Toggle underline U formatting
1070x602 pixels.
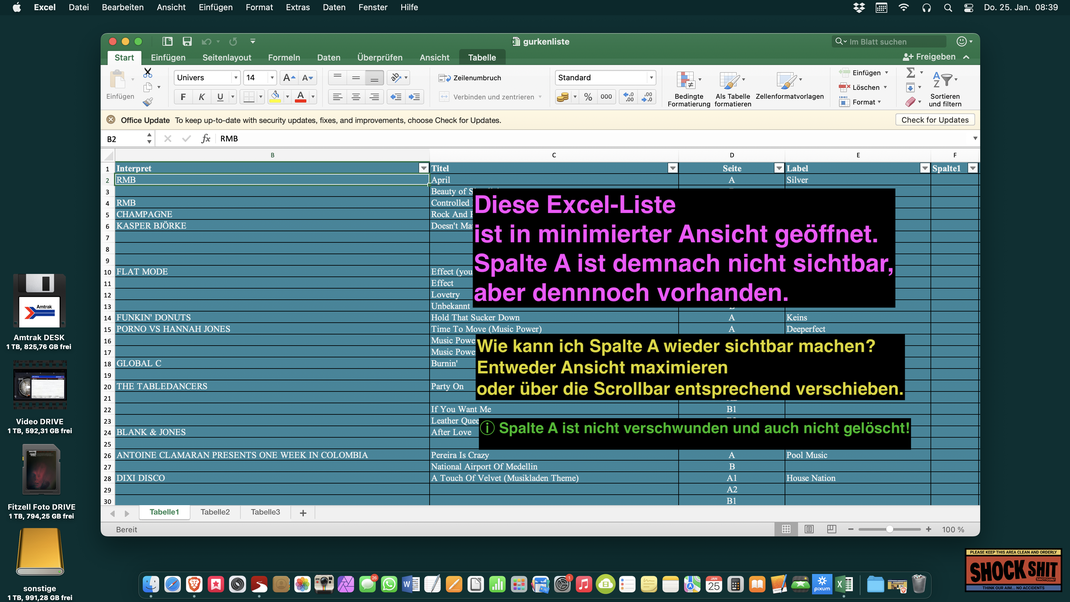click(220, 97)
